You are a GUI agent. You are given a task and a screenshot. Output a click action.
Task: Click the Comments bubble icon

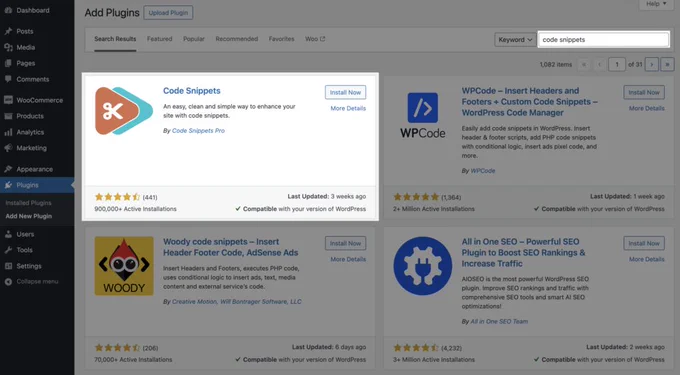8,79
